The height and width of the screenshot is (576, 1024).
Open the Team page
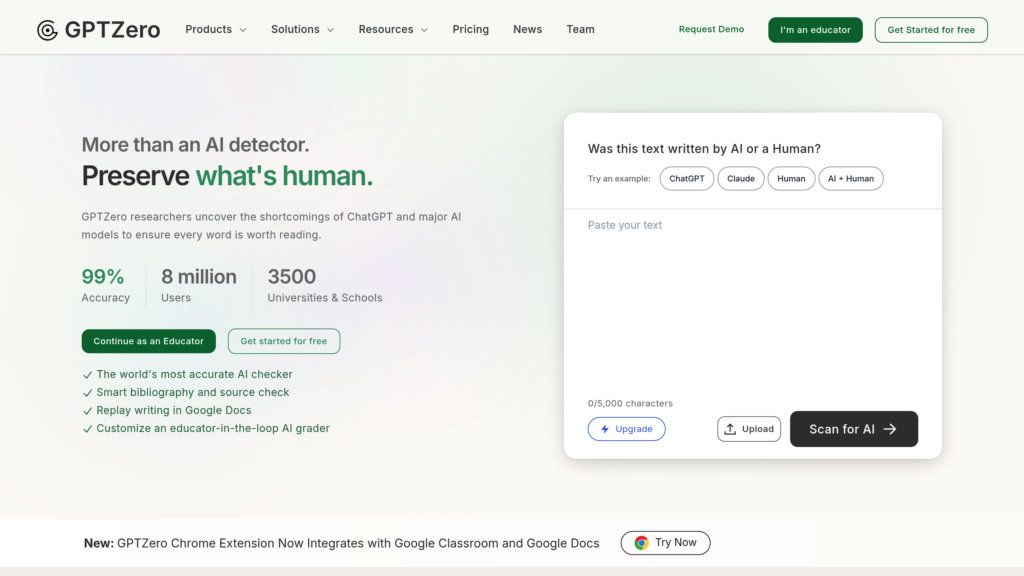pyautogui.click(x=580, y=29)
